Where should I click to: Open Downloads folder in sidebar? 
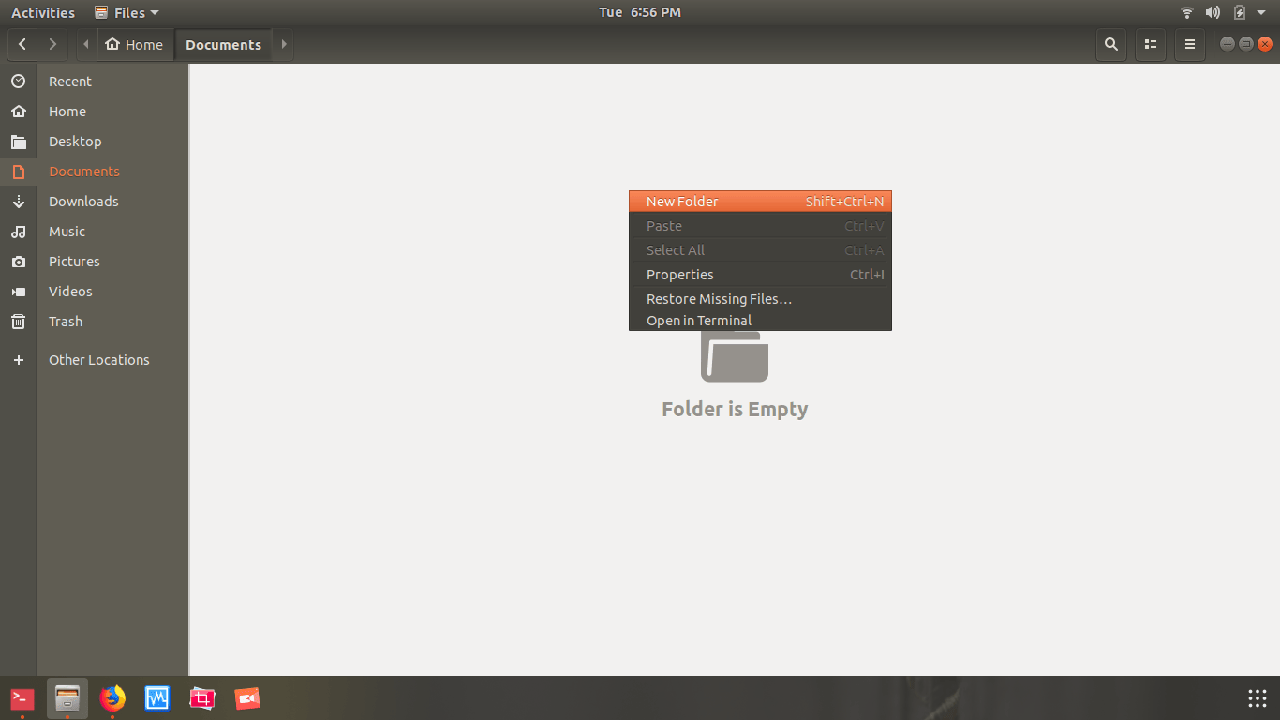pos(83,201)
